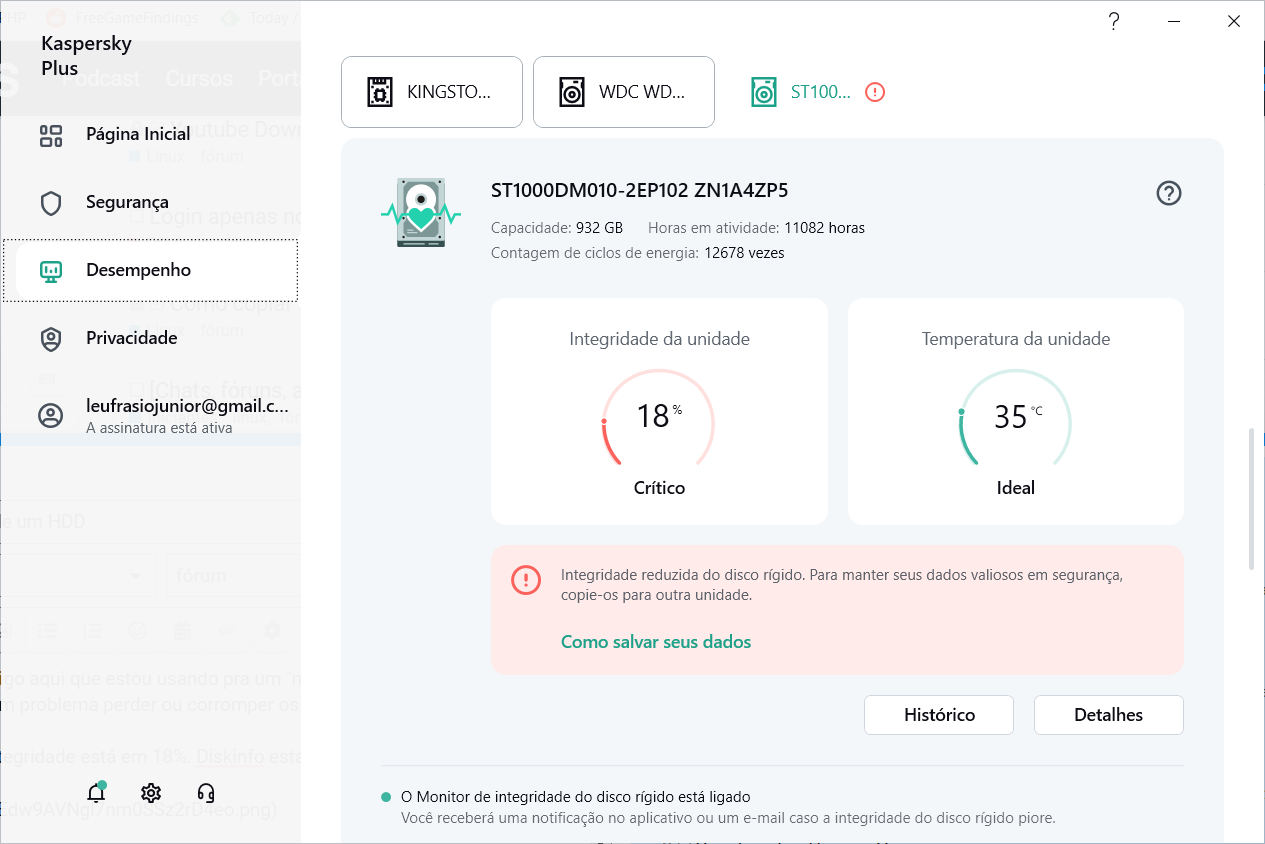This screenshot has height=844, width=1265.
Task: Click the user profile avatar icon
Action: point(51,416)
